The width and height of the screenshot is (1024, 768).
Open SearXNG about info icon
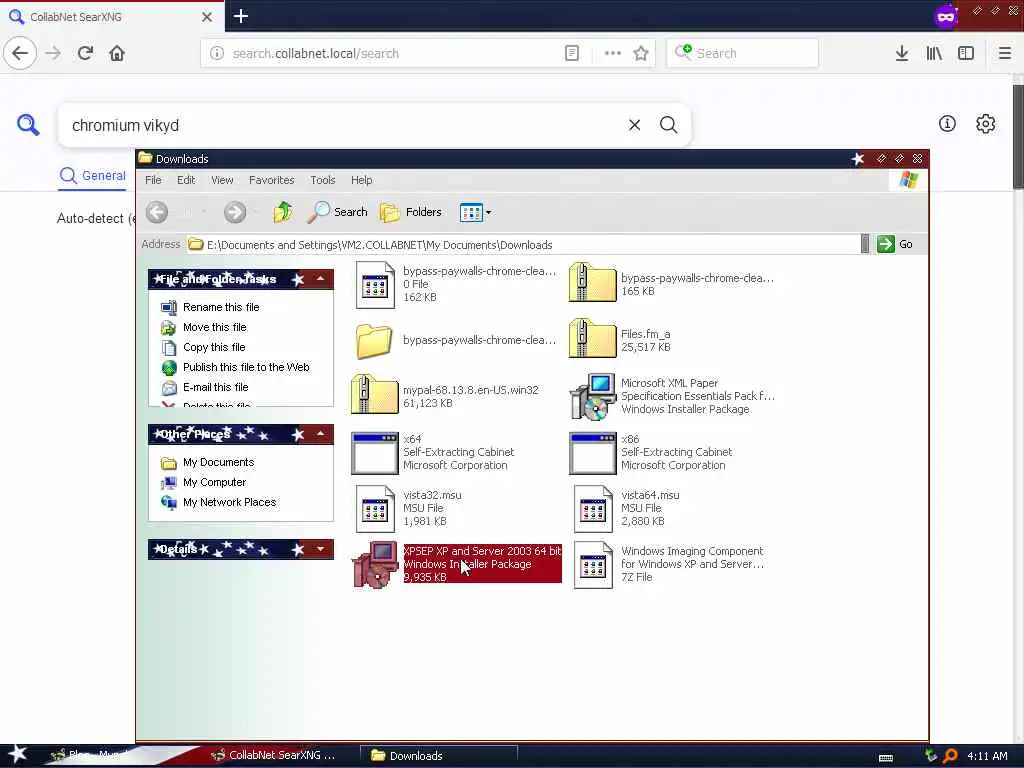pyautogui.click(x=947, y=123)
